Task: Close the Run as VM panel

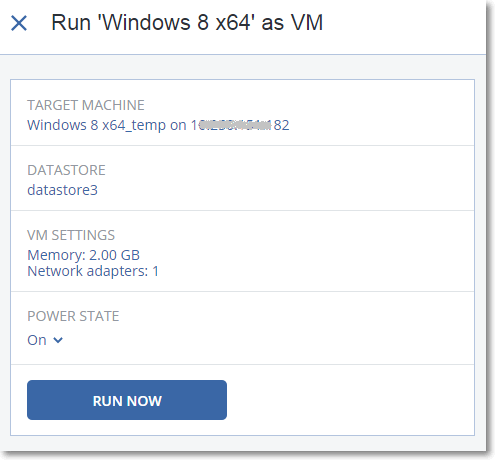Action: [x=19, y=23]
